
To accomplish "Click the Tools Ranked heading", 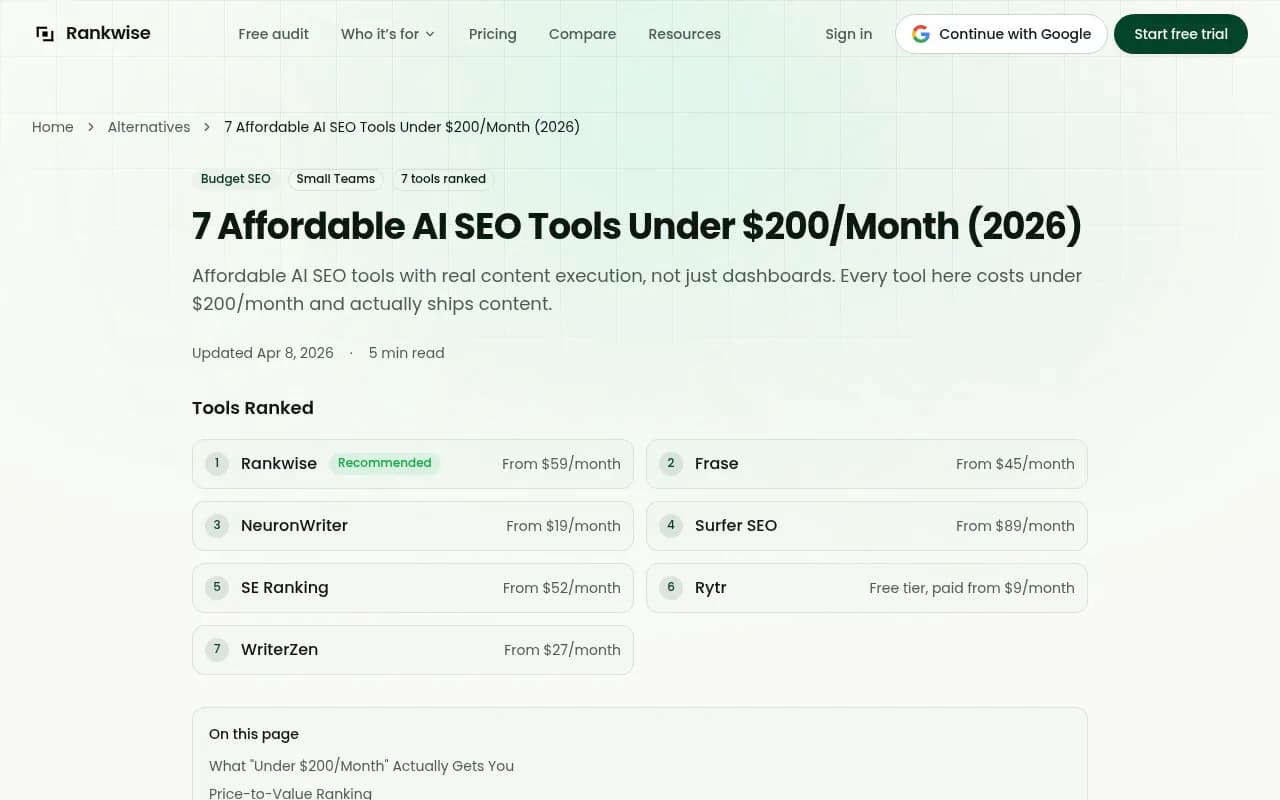I will pos(253,408).
